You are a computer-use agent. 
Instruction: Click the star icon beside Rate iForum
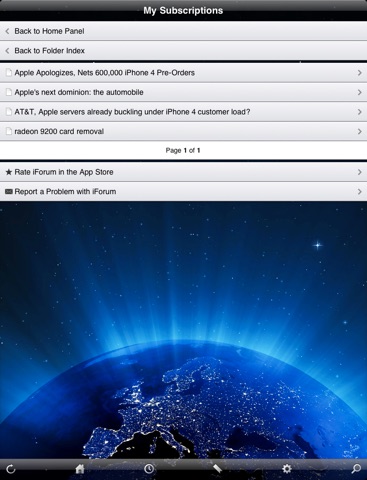coord(9,172)
